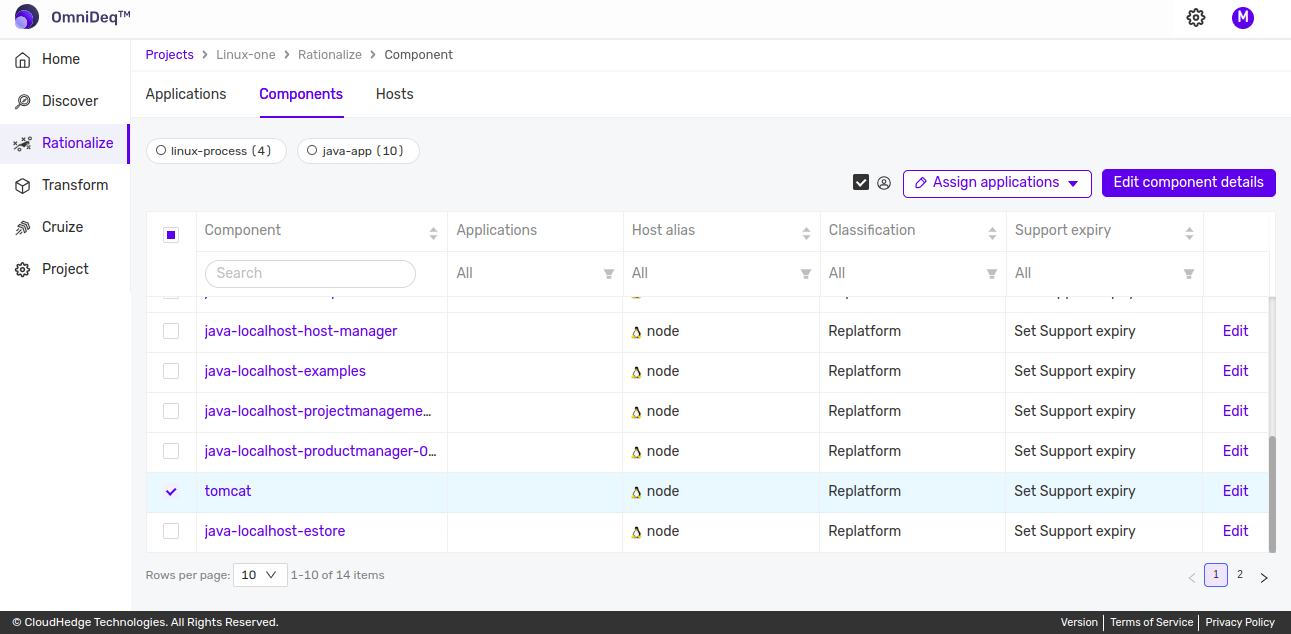Image resolution: width=1291 pixels, height=634 pixels.
Task: Click the Linux-one breadcrumb item
Action: tap(246, 55)
